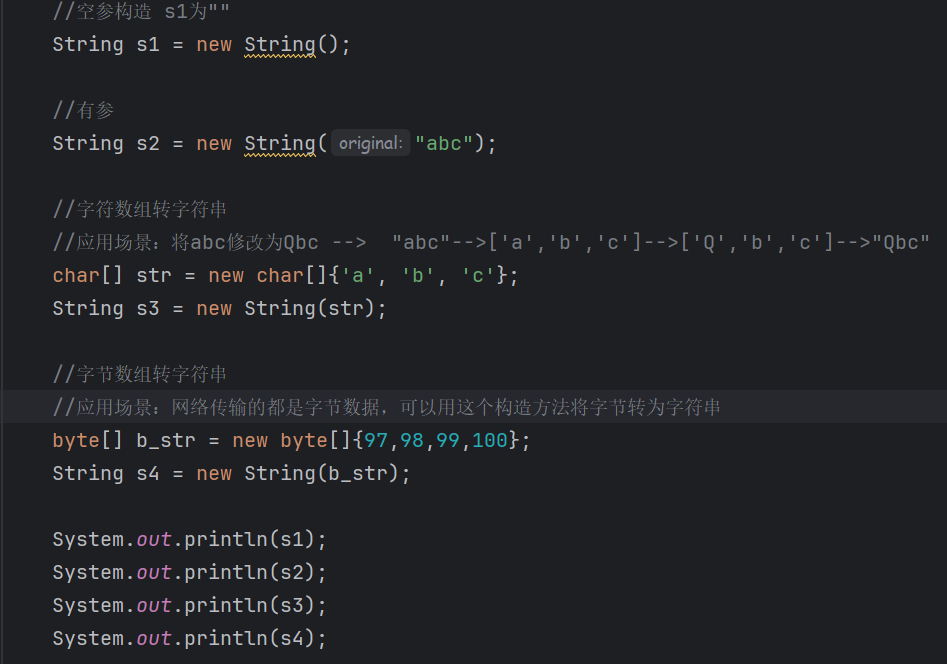Image resolution: width=947 pixels, height=664 pixels.
Task: Click the line "String s4 = new String(b_str);"
Action: click(231, 474)
